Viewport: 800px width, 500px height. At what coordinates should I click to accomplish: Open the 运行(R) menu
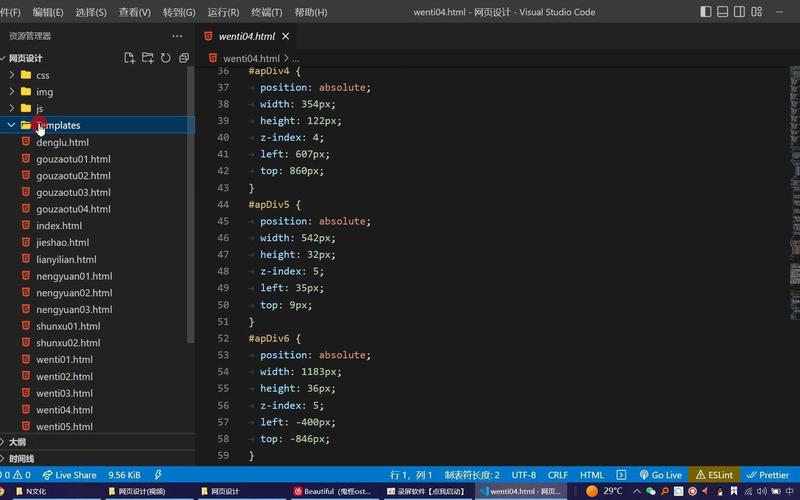pos(223,12)
